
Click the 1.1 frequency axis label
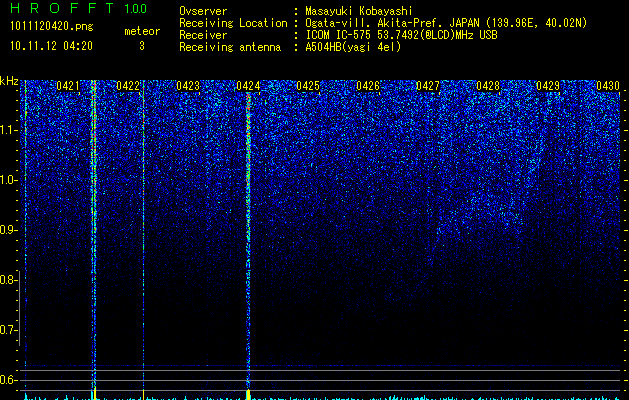[x=9, y=130]
